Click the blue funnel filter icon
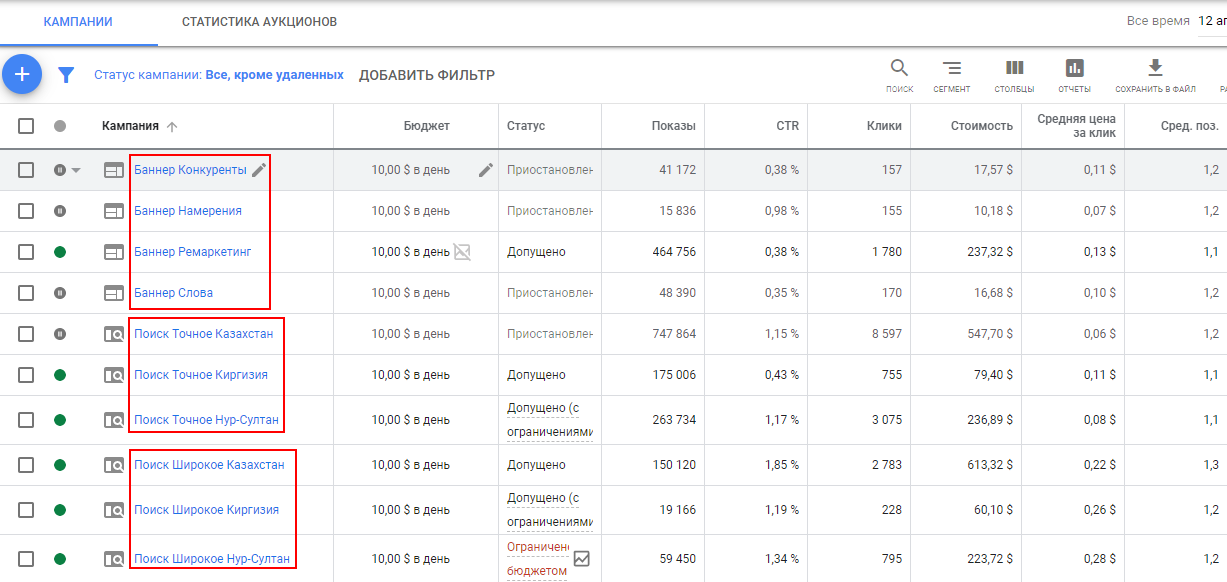 [x=66, y=75]
